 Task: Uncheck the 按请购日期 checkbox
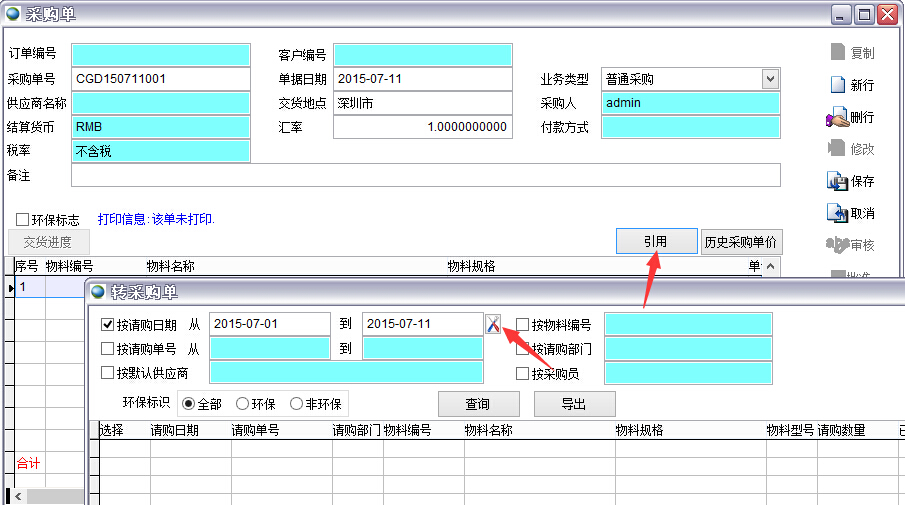click(108, 324)
